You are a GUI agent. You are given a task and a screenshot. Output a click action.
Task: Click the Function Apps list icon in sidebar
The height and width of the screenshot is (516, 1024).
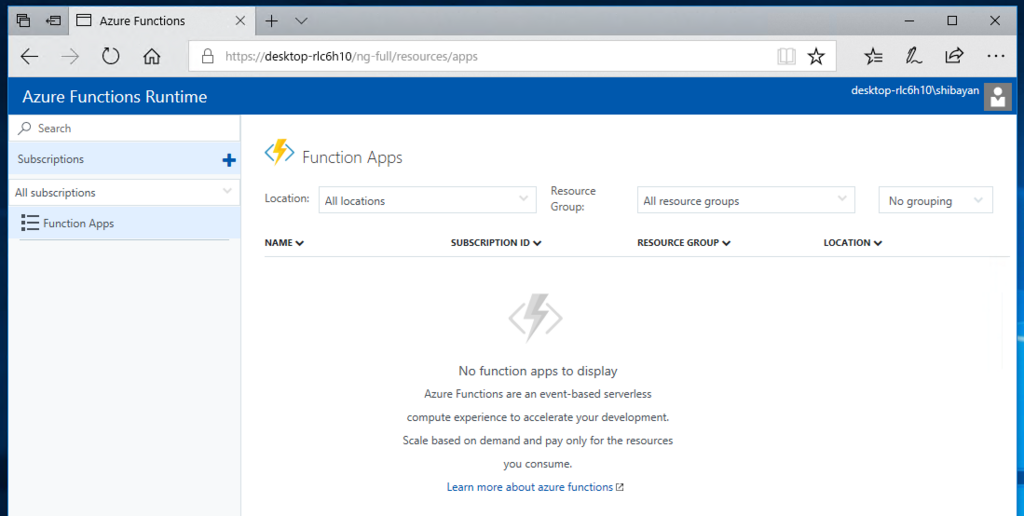pyautogui.click(x=30, y=223)
